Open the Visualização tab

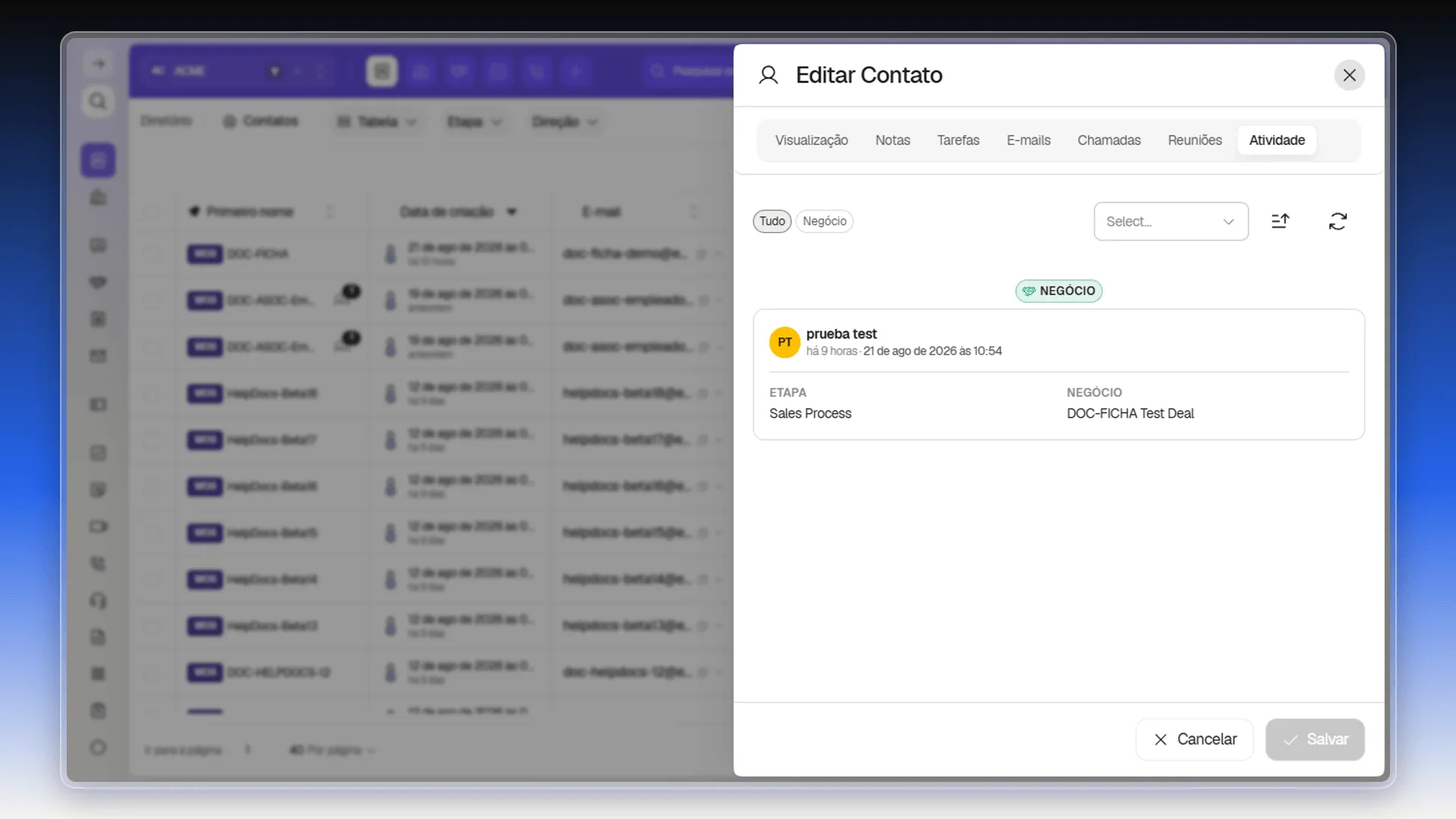click(811, 140)
